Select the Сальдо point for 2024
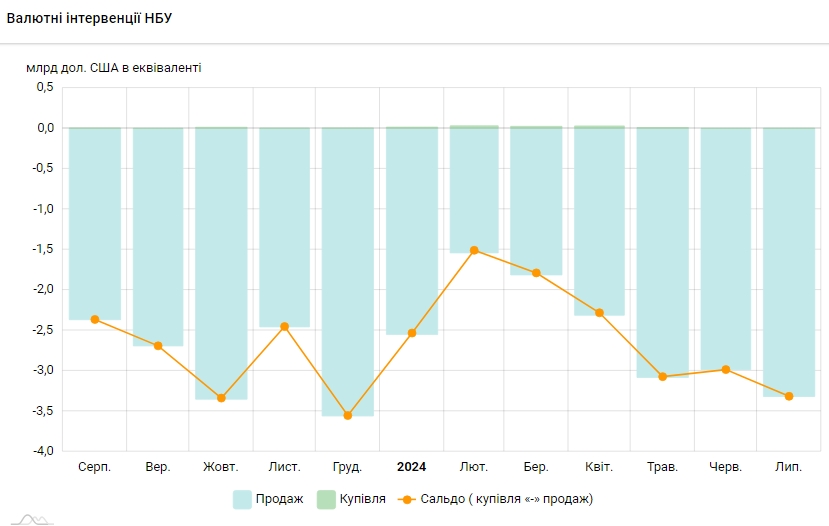The width and height of the screenshot is (829, 526). (411, 333)
